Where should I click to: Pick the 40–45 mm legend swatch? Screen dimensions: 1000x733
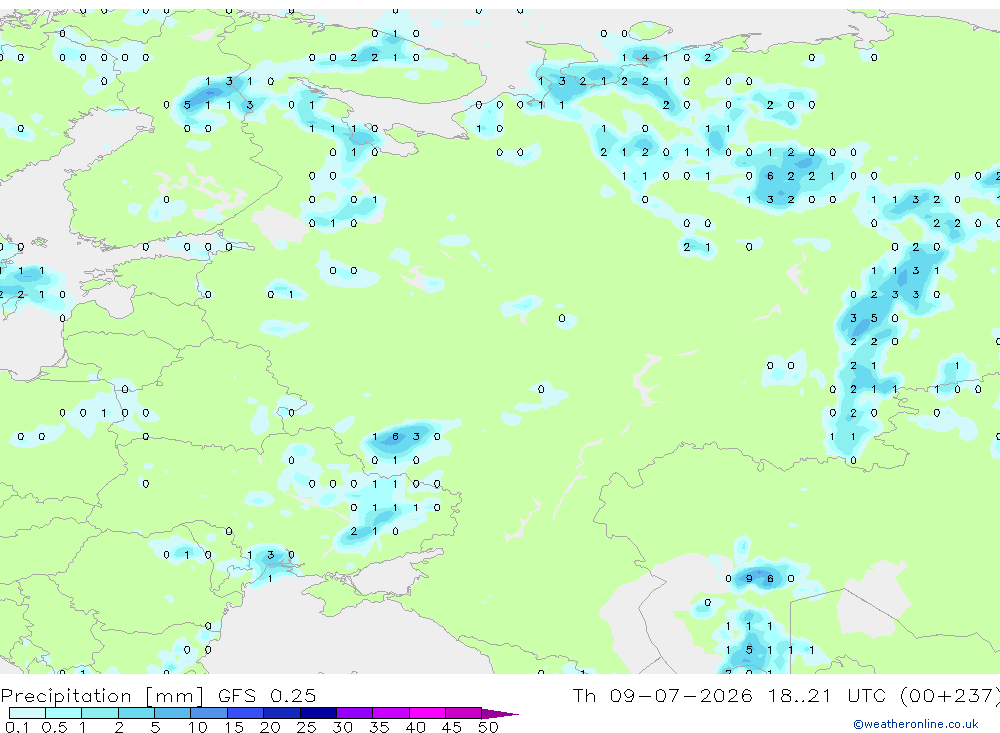pos(427,713)
